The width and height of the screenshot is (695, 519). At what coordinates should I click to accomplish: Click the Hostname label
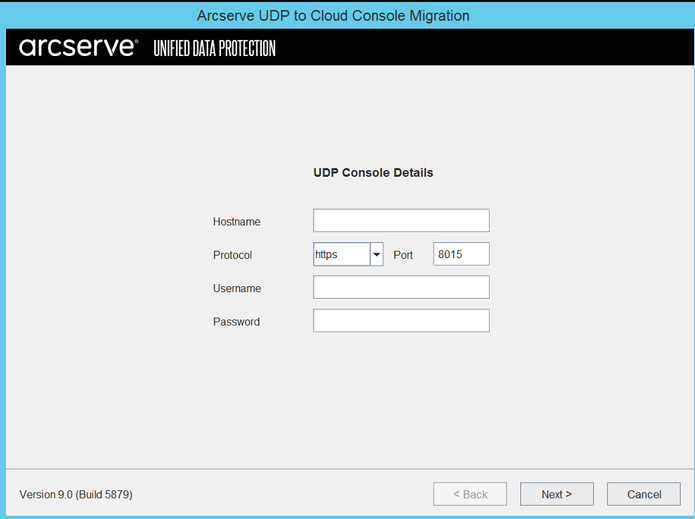237,222
